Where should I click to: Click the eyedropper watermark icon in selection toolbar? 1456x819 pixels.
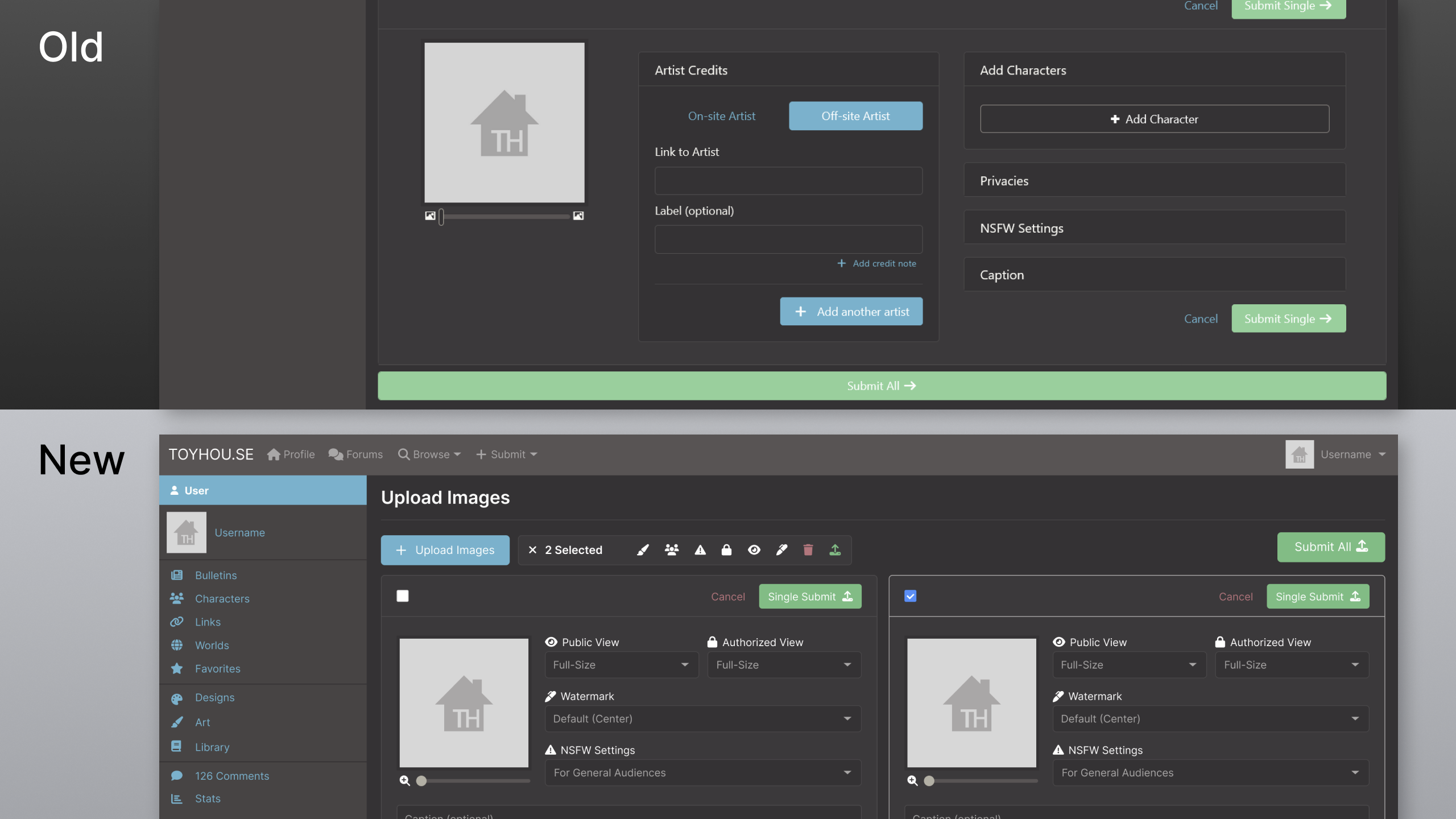pyautogui.click(x=781, y=550)
